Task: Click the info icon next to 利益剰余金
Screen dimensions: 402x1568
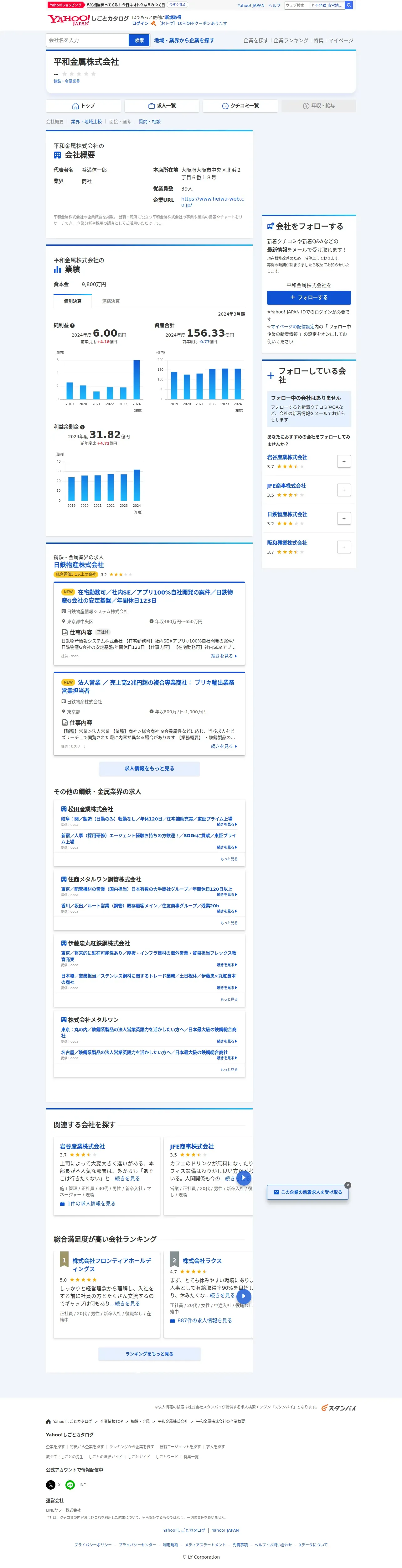Action: (82, 427)
